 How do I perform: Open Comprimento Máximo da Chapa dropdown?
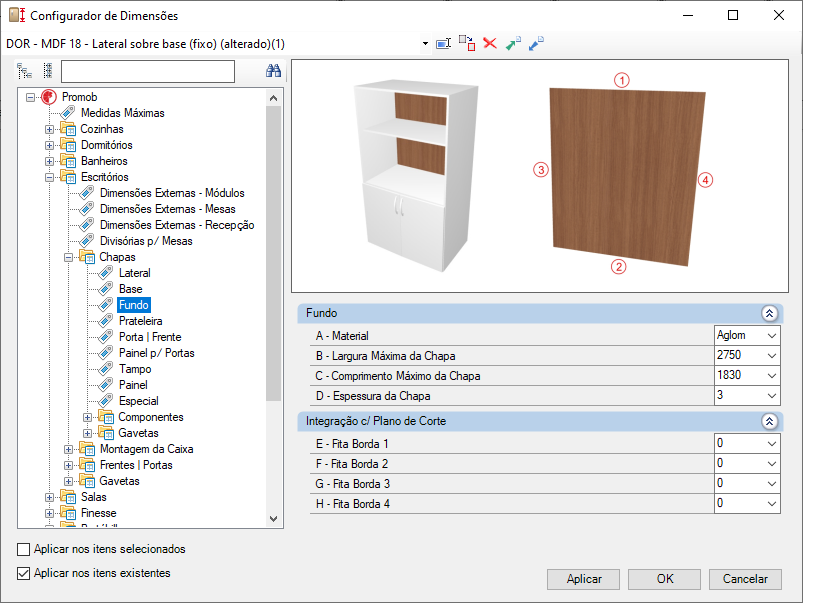pyautogui.click(x=771, y=376)
